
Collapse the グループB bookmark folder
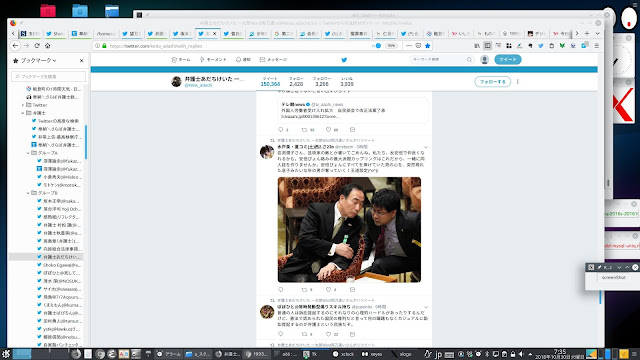[x=28, y=193]
